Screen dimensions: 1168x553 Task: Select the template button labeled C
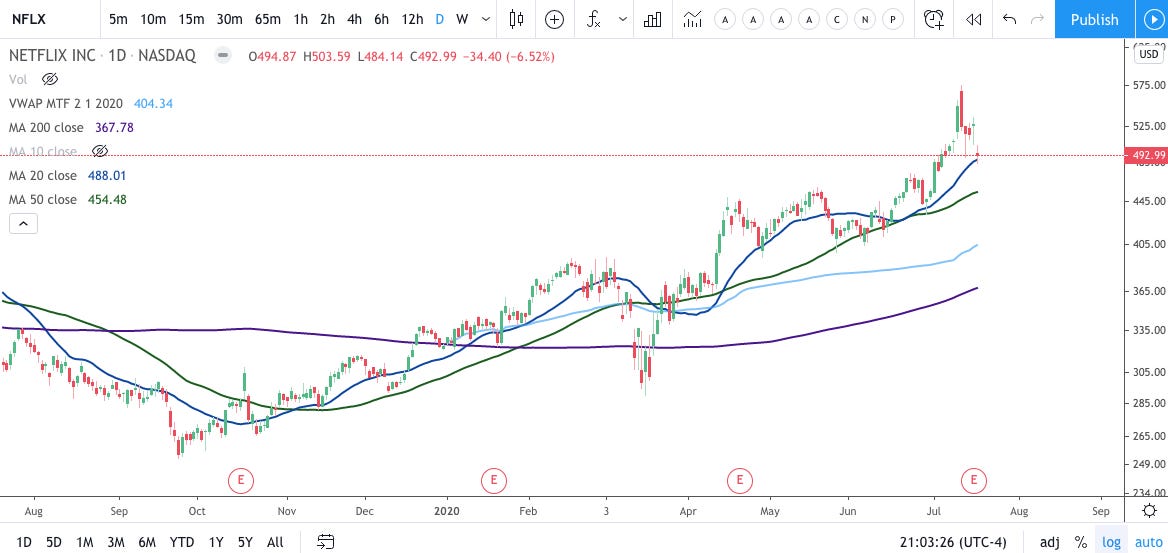[x=837, y=20]
